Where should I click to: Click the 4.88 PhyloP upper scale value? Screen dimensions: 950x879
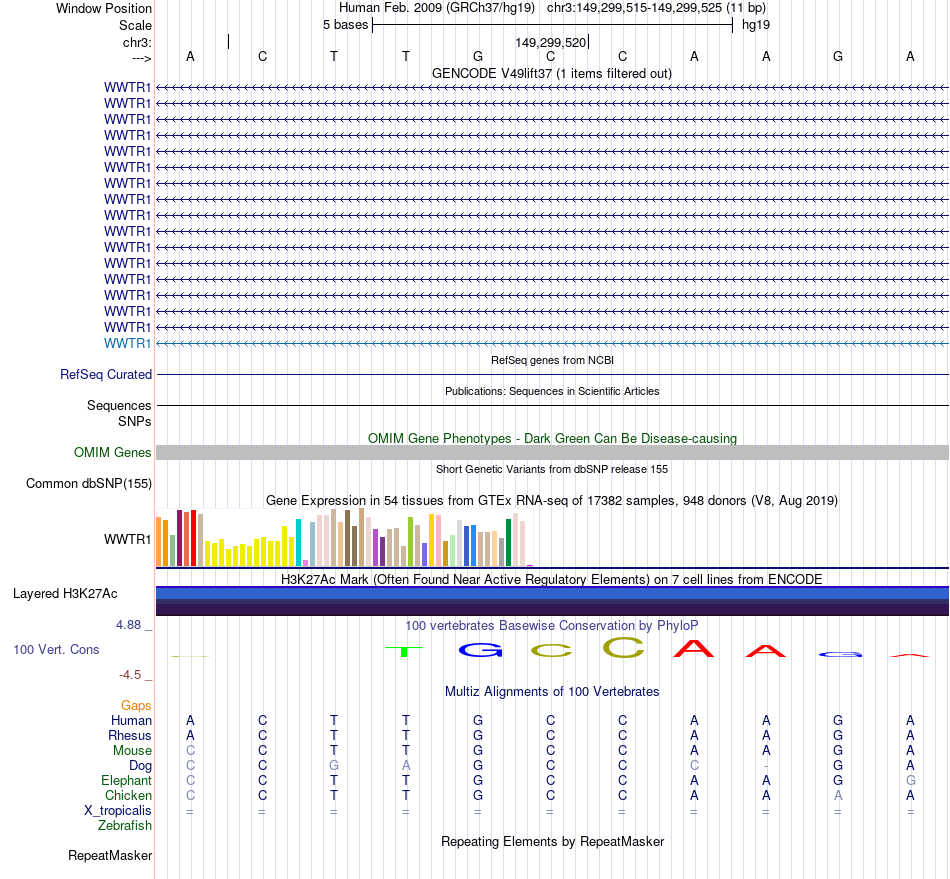point(128,625)
